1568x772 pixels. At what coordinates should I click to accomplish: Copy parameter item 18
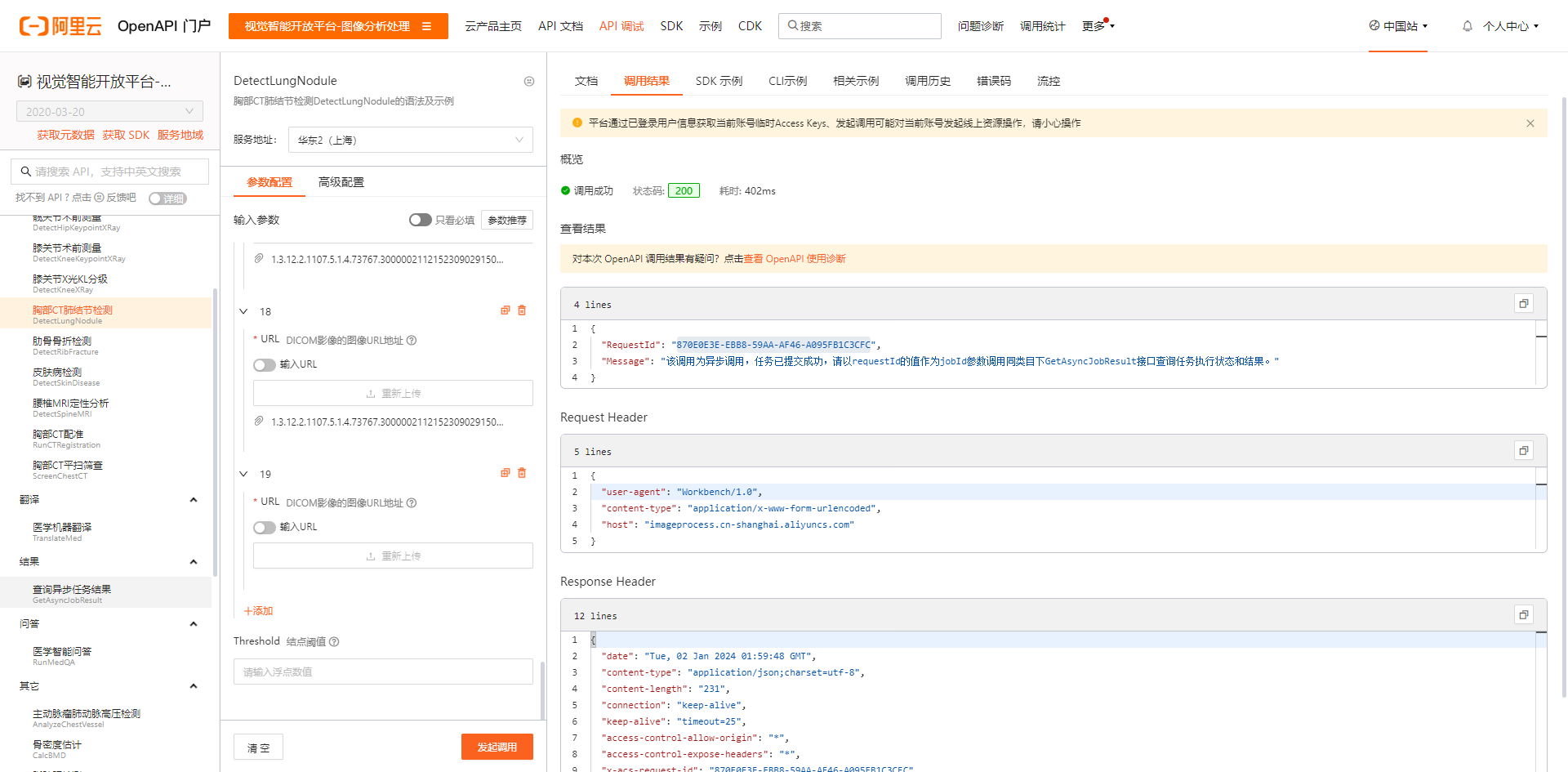pyautogui.click(x=506, y=310)
